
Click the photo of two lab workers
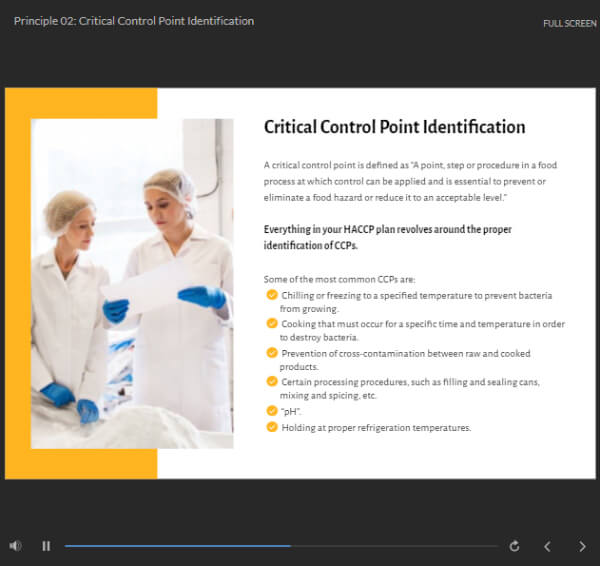[x=132, y=283]
